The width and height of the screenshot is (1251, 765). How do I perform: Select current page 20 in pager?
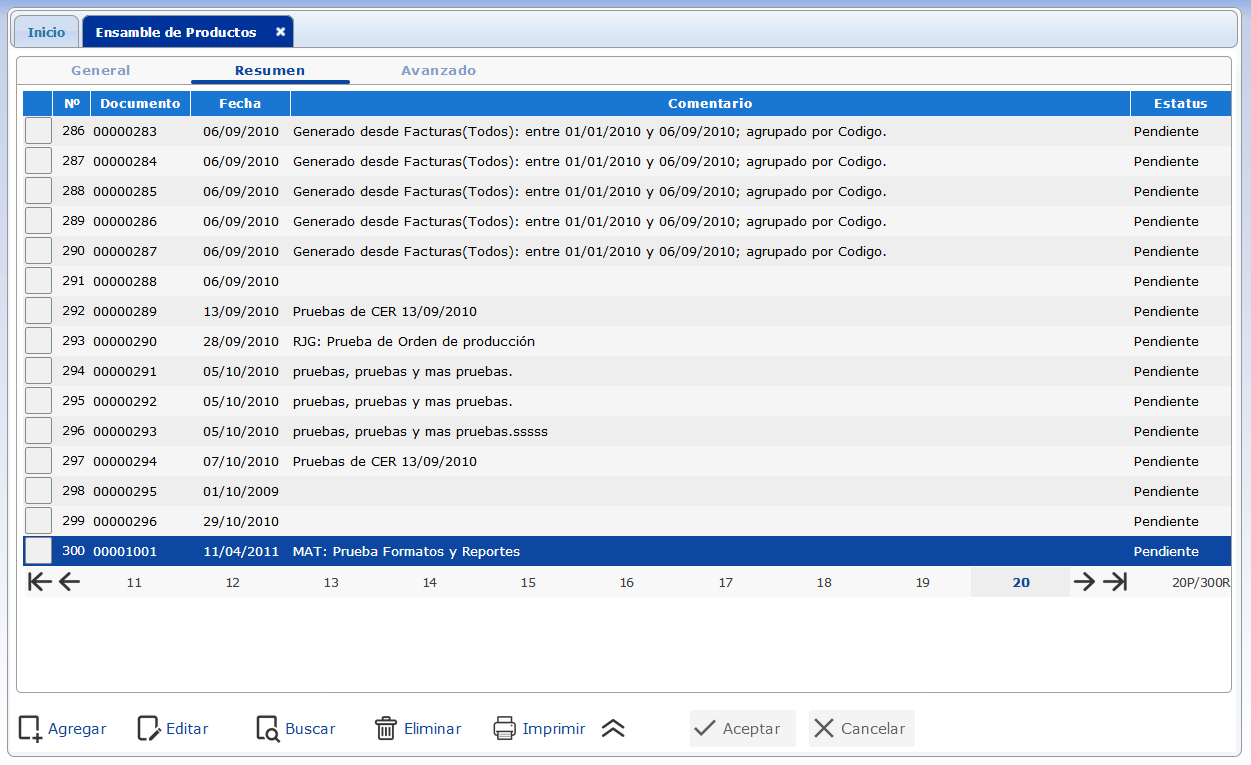point(1021,582)
